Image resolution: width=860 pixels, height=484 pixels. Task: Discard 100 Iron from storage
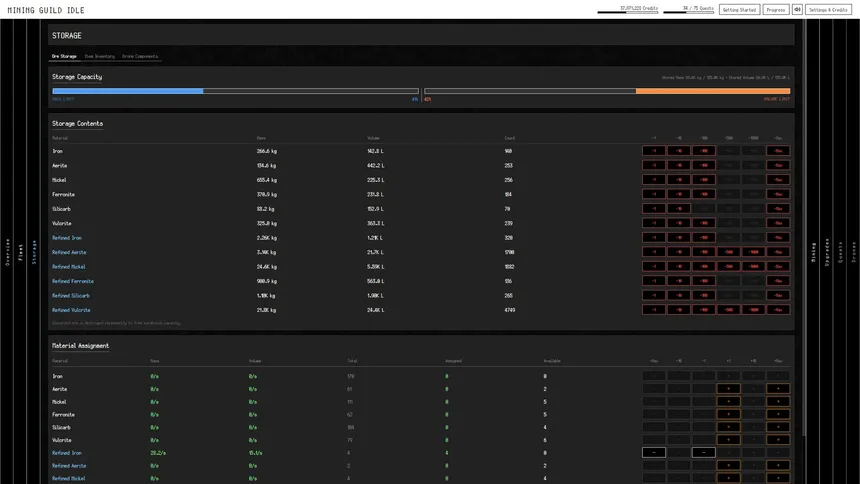tap(704, 151)
